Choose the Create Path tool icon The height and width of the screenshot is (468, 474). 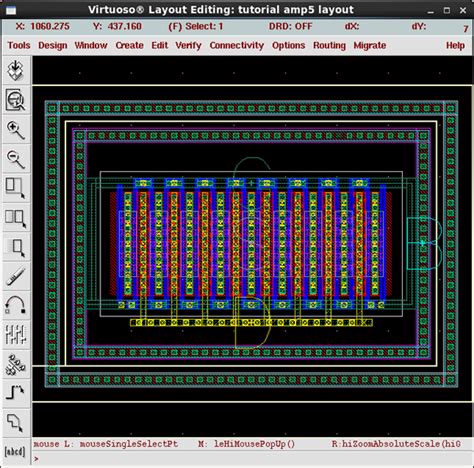[15, 393]
